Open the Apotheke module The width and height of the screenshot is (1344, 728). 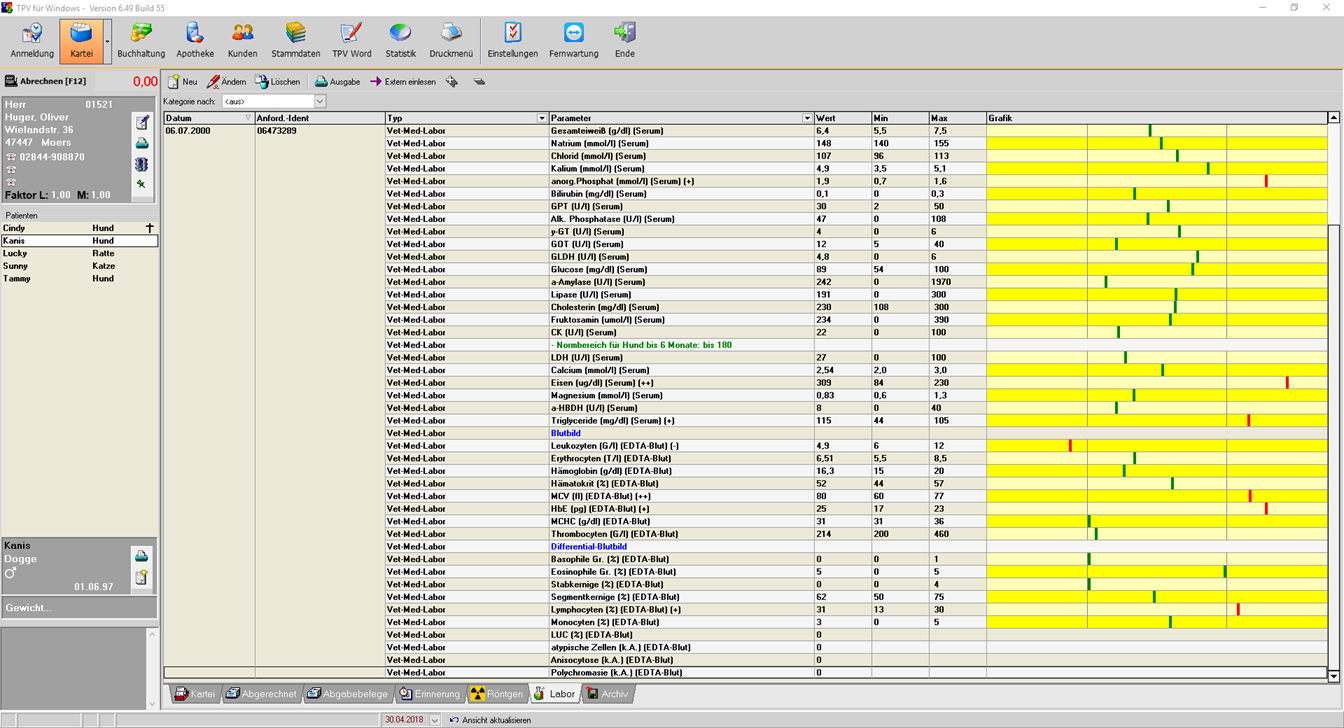coord(195,40)
